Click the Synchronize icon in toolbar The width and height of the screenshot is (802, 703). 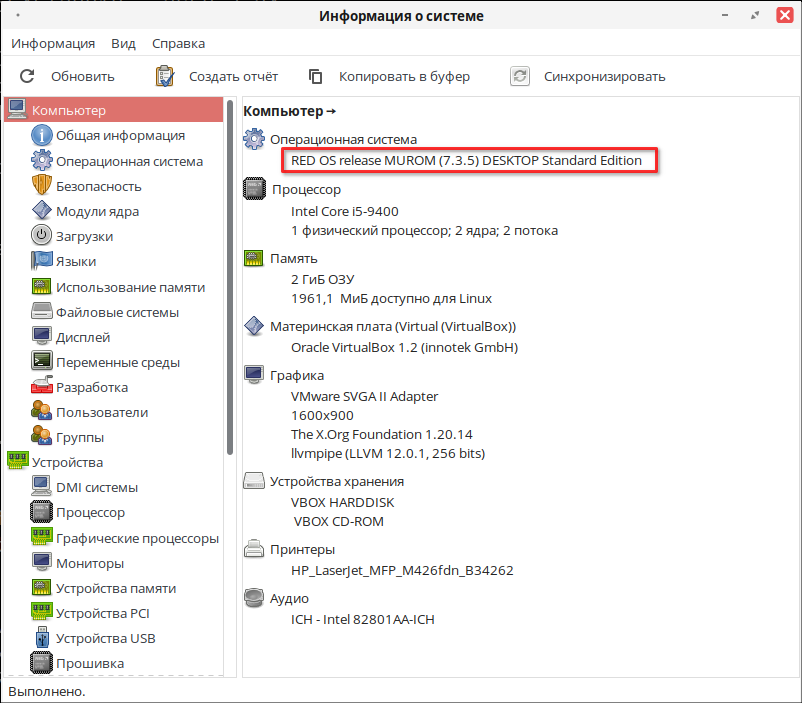(520, 76)
